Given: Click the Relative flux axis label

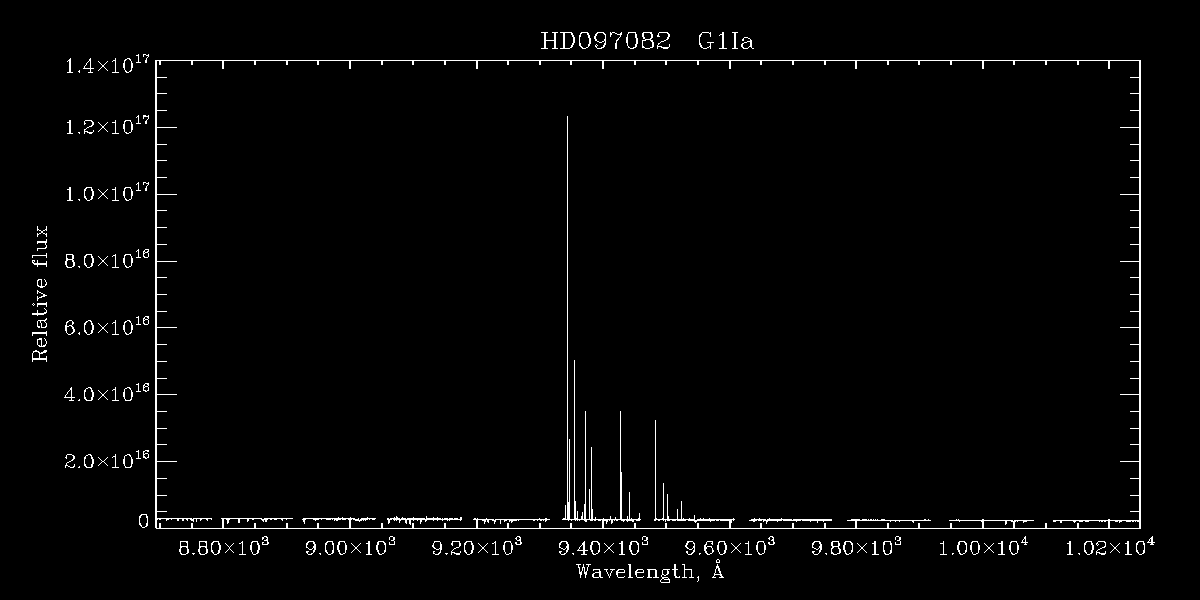Looking at the screenshot, I should pos(41,293).
